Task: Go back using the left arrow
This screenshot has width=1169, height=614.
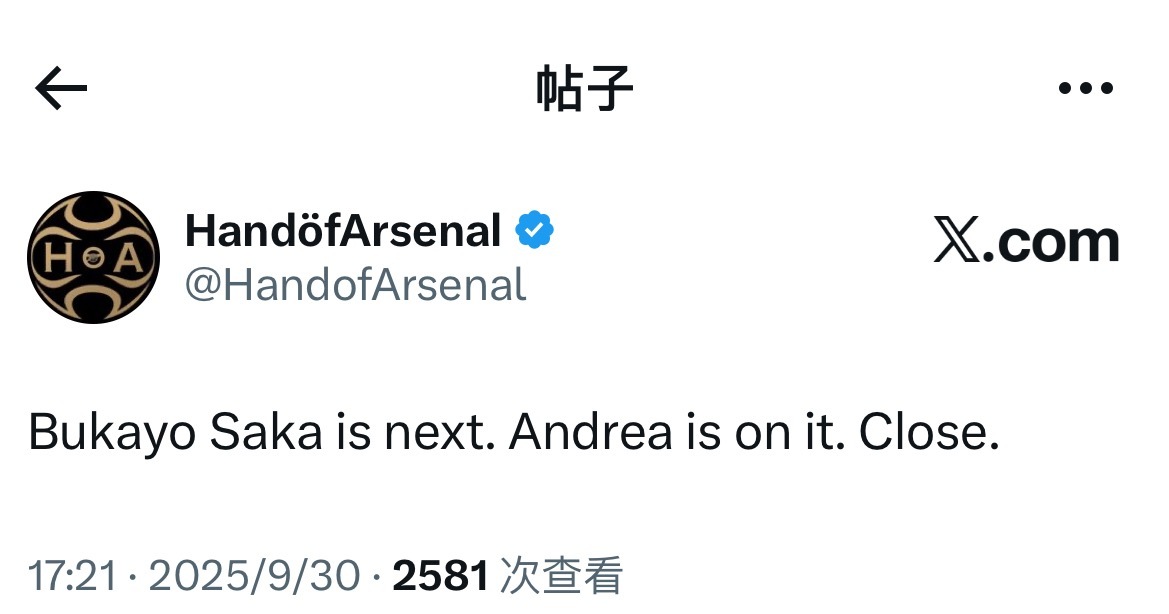Action: click(61, 88)
